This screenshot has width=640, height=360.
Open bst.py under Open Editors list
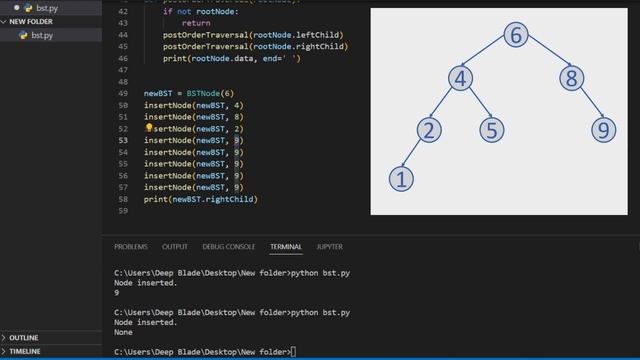tap(46, 8)
